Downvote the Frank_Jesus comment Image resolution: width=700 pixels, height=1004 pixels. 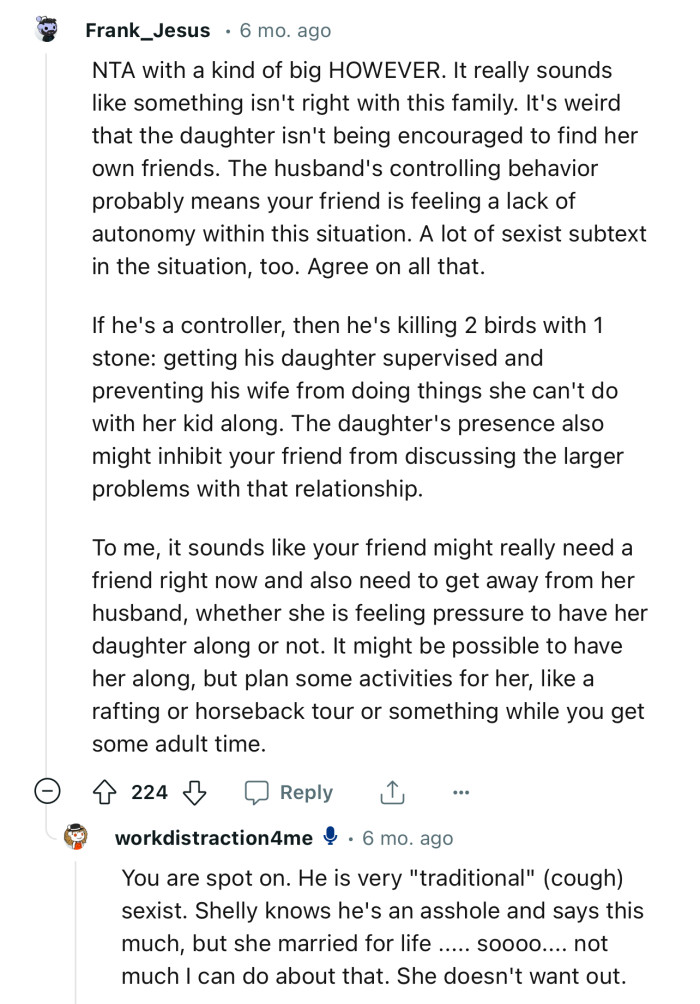(194, 792)
